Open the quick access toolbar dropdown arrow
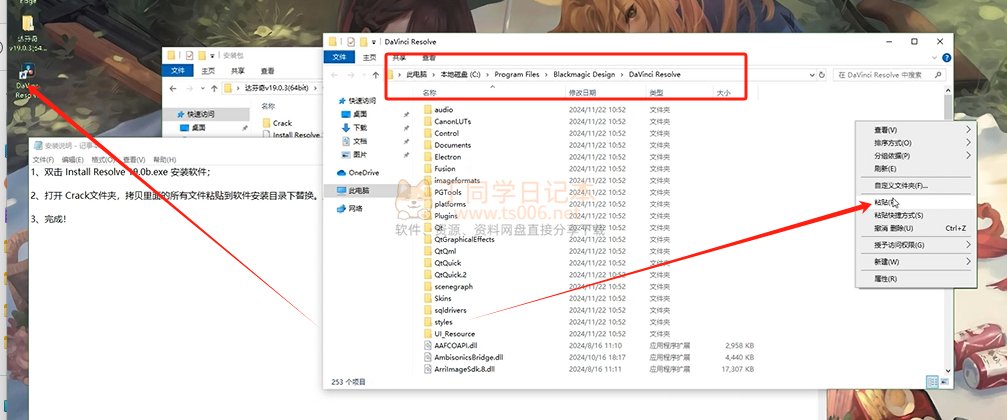 (374, 42)
